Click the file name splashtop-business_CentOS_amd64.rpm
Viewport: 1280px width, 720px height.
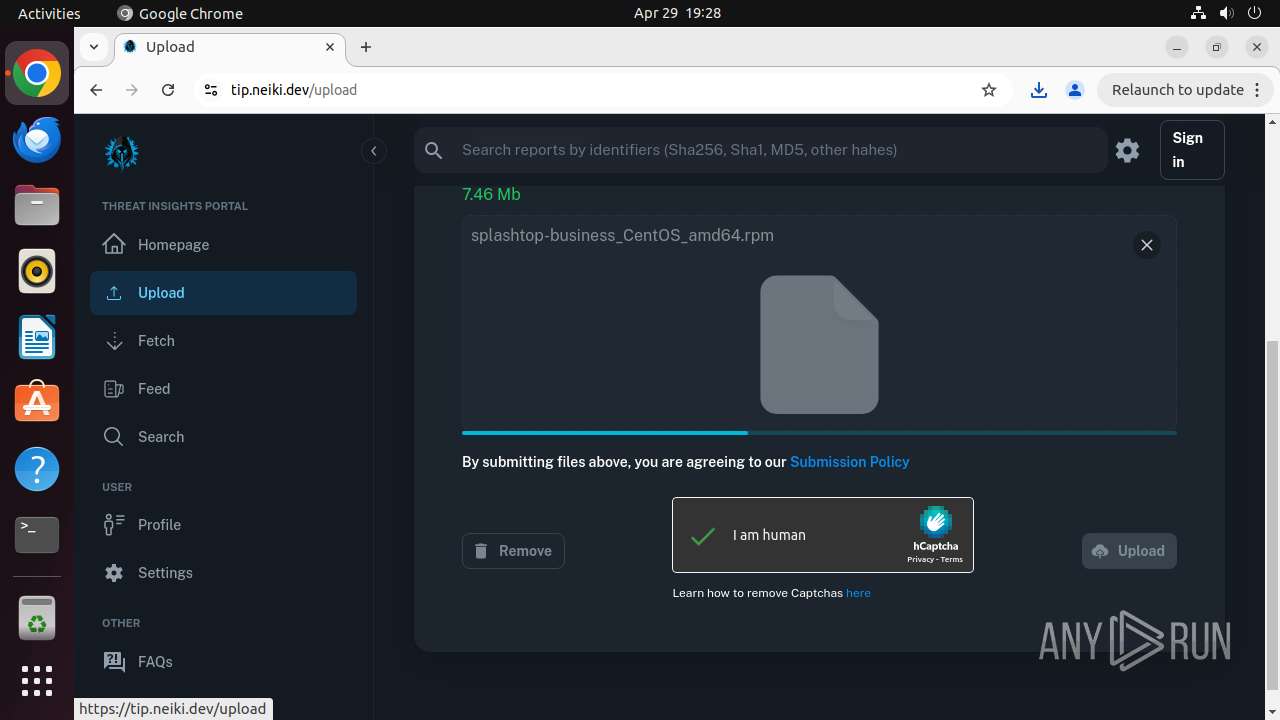pyautogui.click(x=622, y=236)
